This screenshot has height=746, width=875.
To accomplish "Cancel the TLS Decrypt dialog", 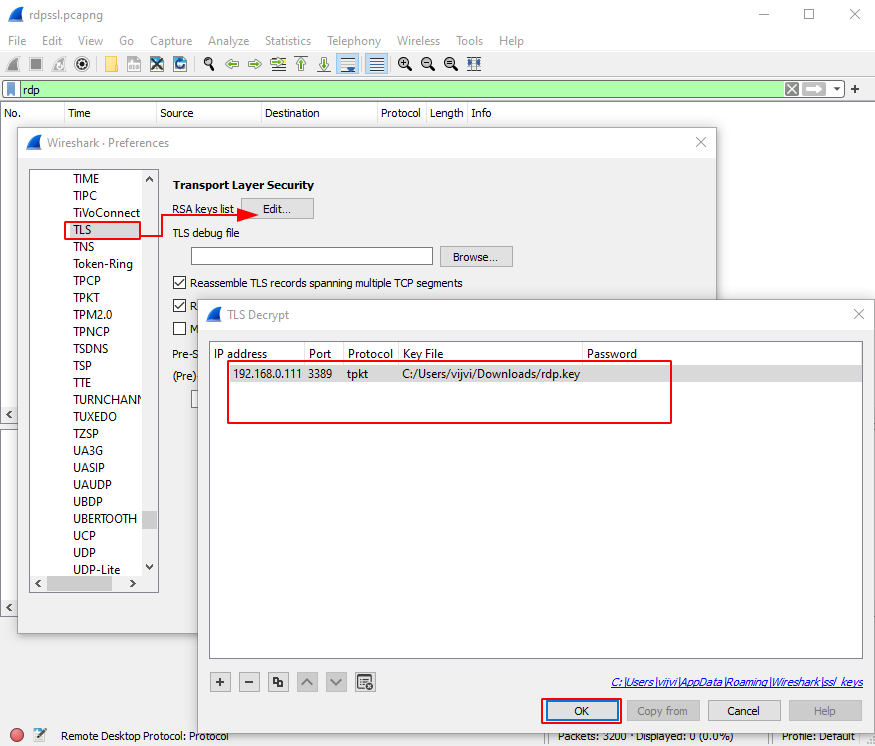I will click(x=743, y=711).
